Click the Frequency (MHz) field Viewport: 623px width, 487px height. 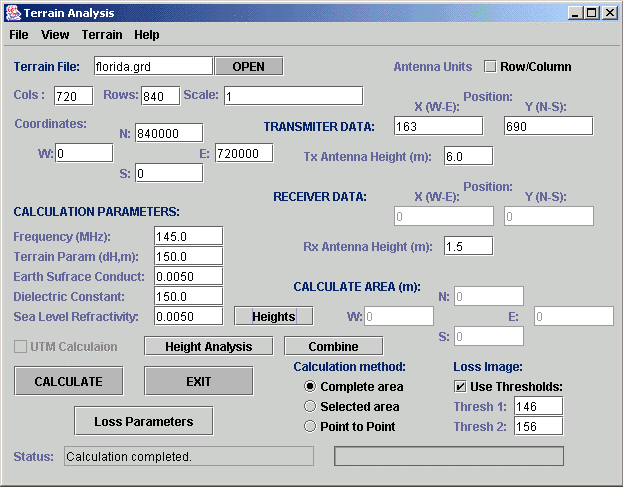tap(188, 236)
